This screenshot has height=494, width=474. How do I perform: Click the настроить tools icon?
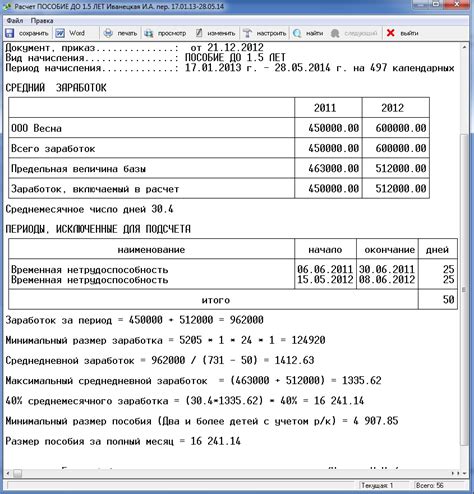[247, 33]
